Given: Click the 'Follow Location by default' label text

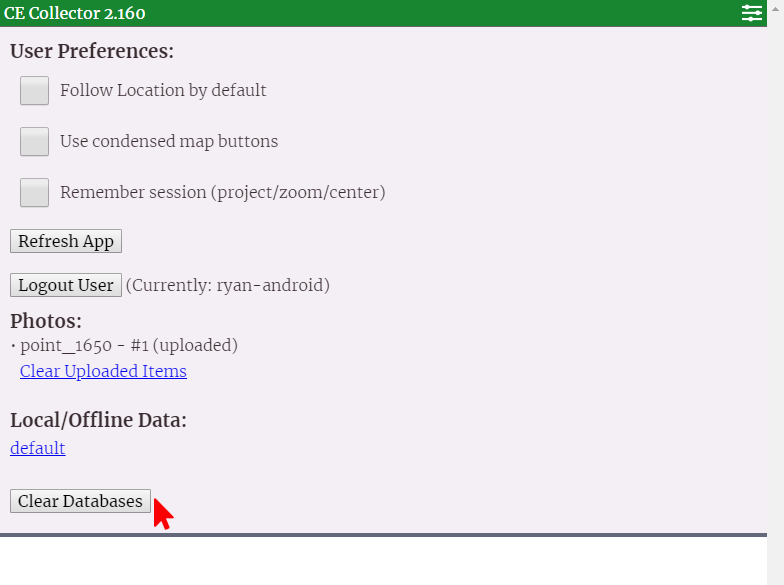Looking at the screenshot, I should click(x=163, y=90).
